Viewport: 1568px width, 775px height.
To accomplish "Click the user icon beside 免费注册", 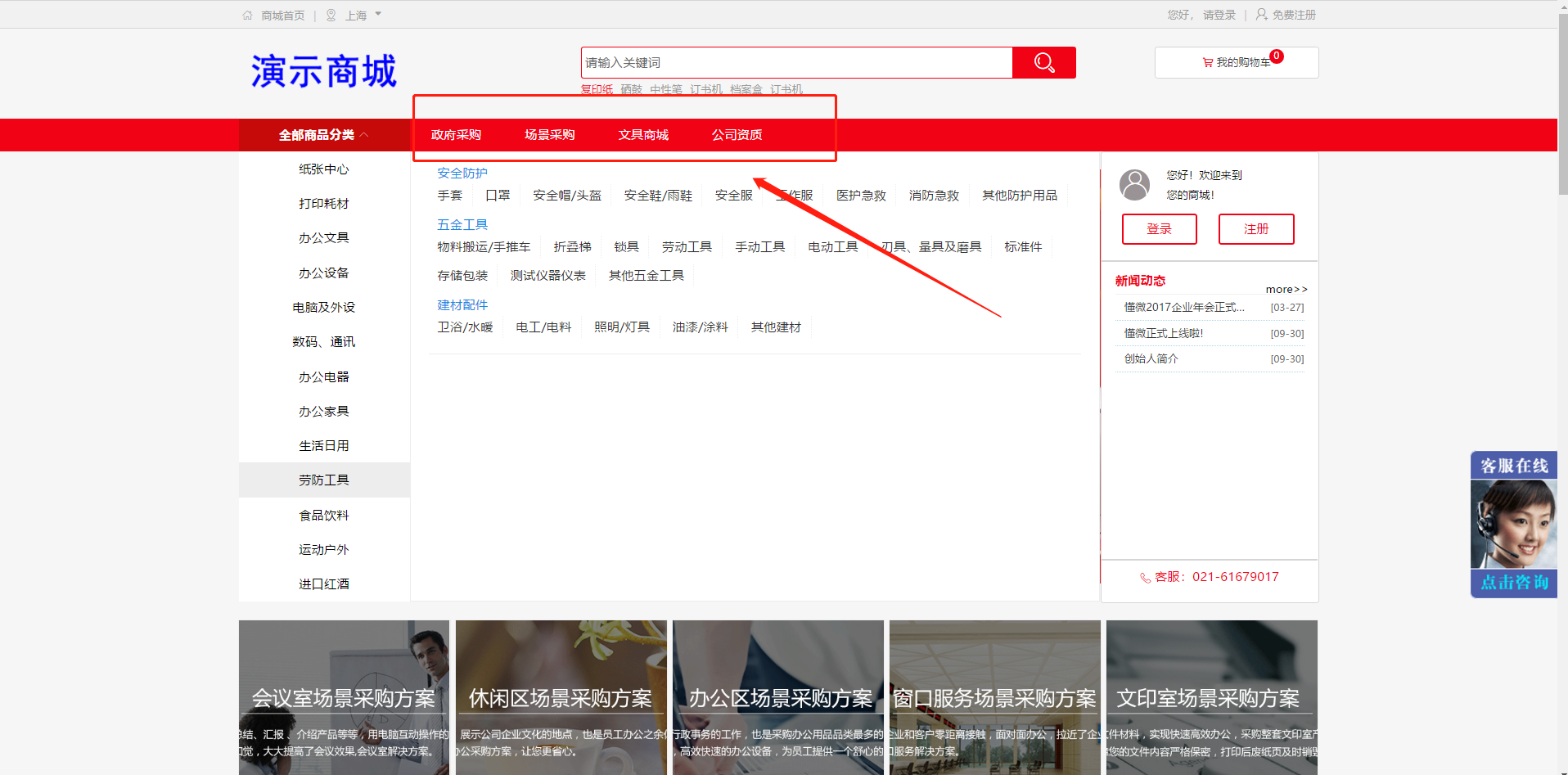I will (1261, 15).
